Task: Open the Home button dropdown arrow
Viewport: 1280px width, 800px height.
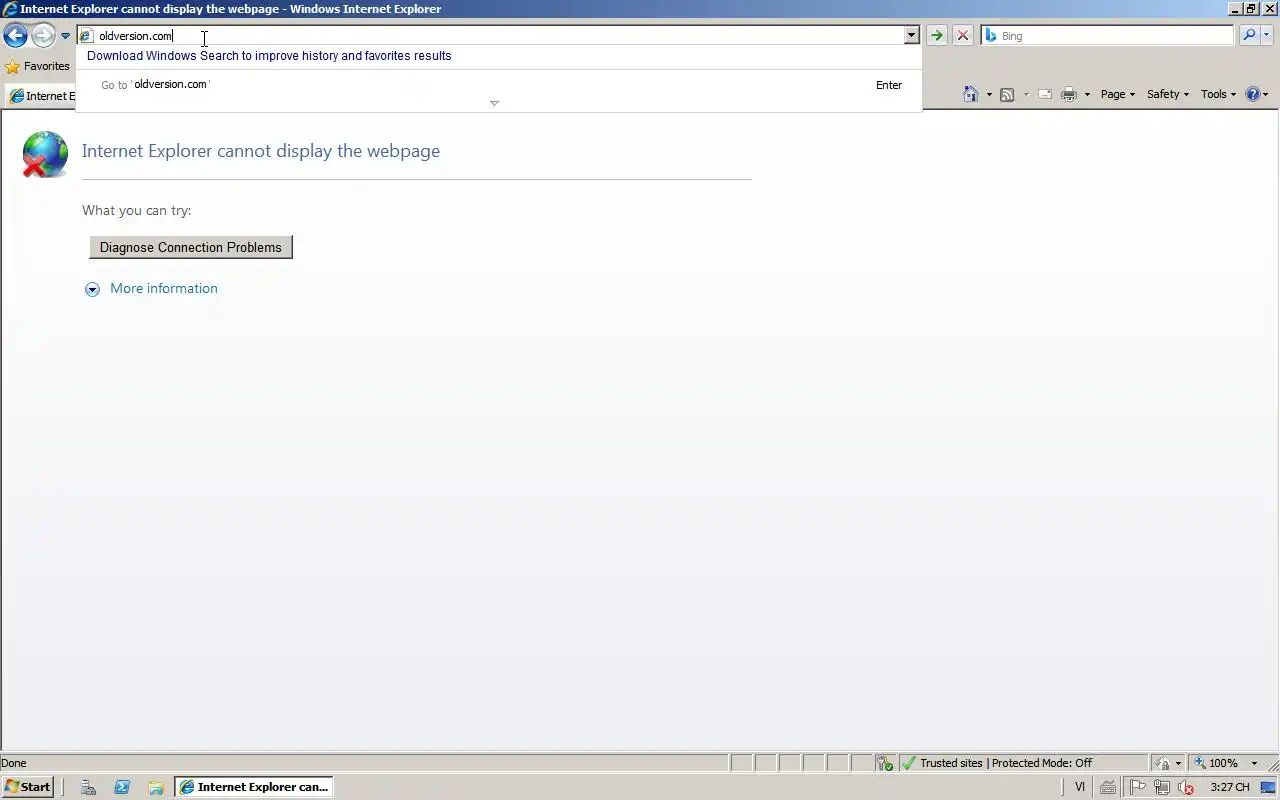Action: 989,95
